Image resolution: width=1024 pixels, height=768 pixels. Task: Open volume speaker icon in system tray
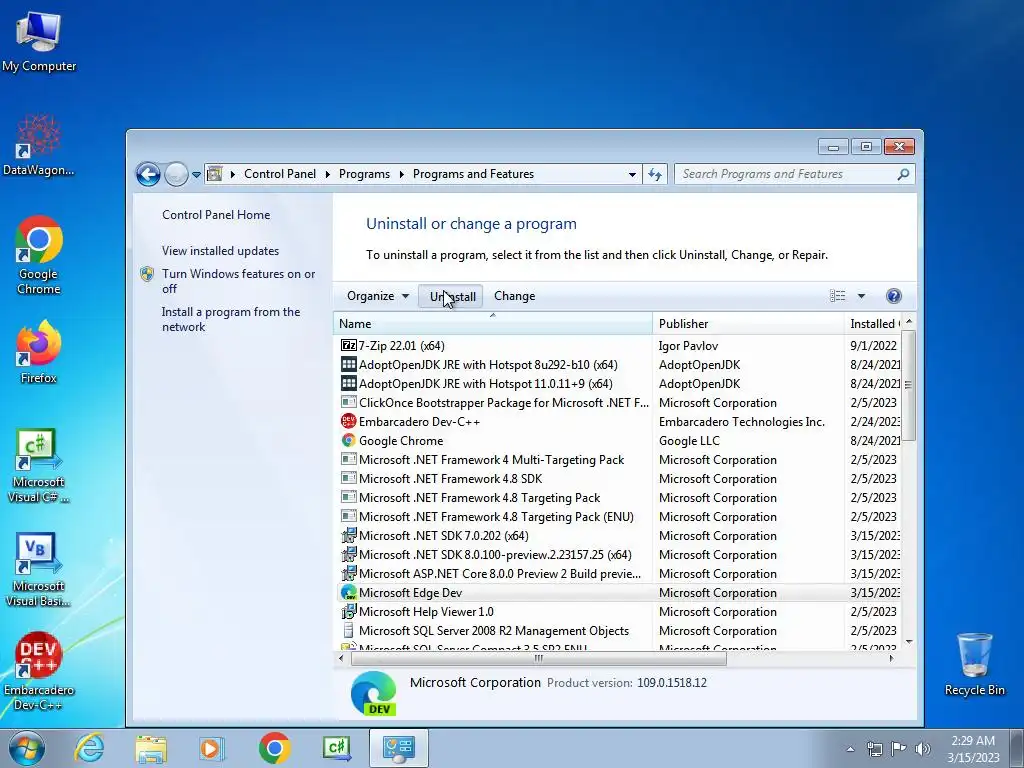923,749
